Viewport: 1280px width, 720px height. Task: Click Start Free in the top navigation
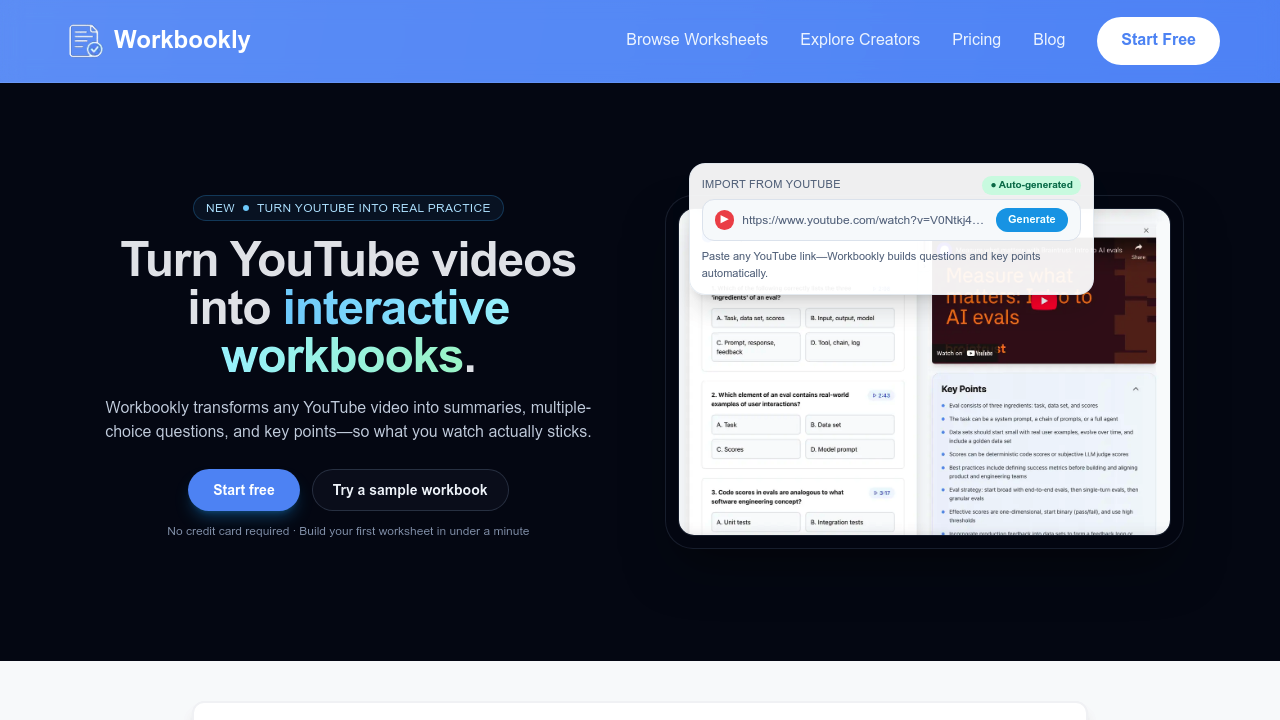[x=1158, y=40]
